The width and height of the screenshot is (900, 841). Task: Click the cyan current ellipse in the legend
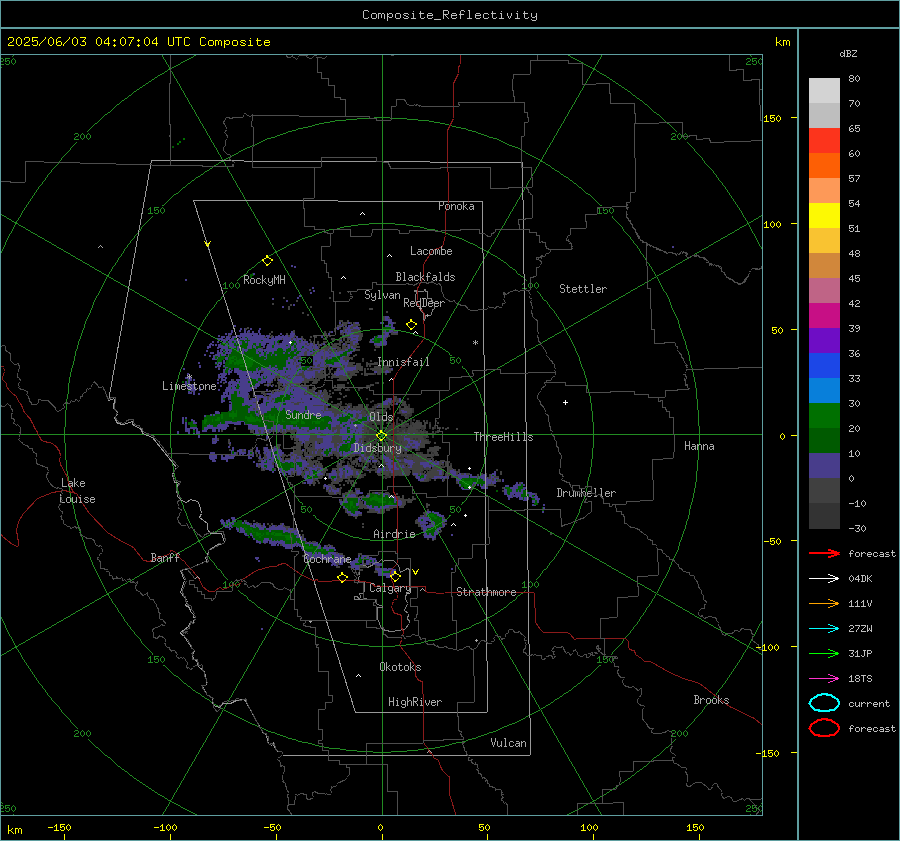pos(824,703)
